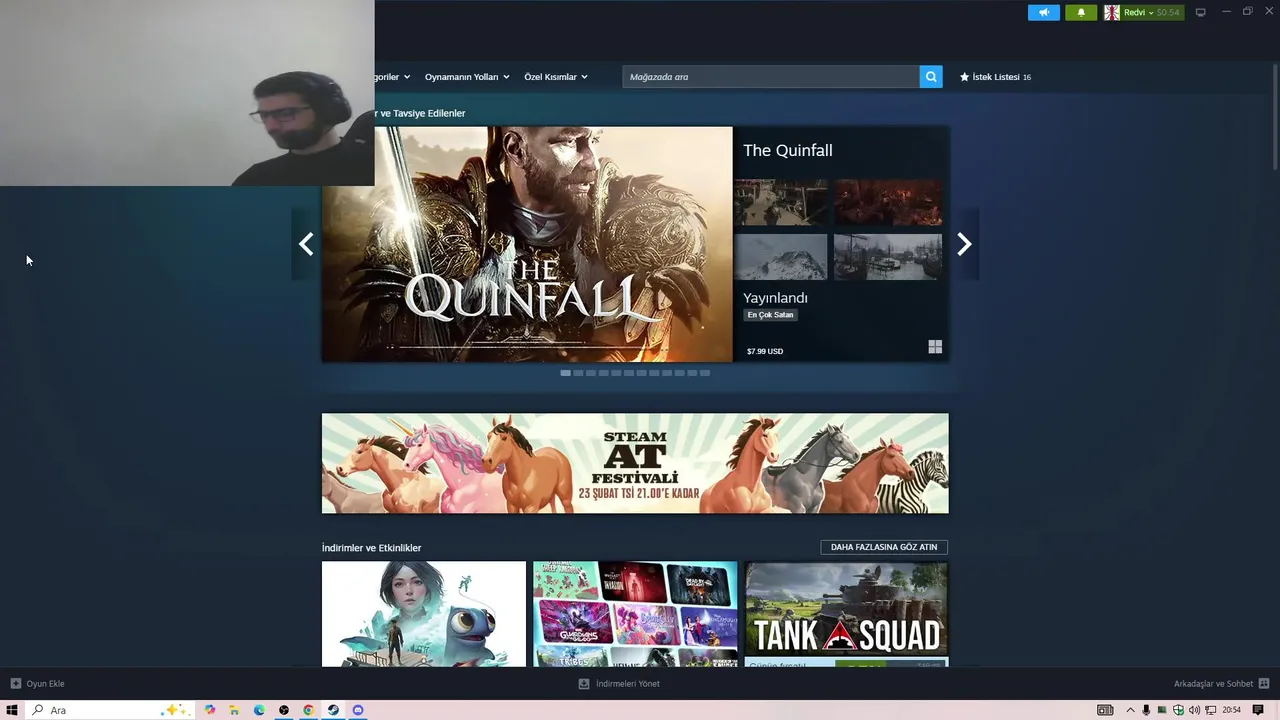Click the download icon beside İndirmeleri Yönet
1280x720 pixels.
coord(584,684)
